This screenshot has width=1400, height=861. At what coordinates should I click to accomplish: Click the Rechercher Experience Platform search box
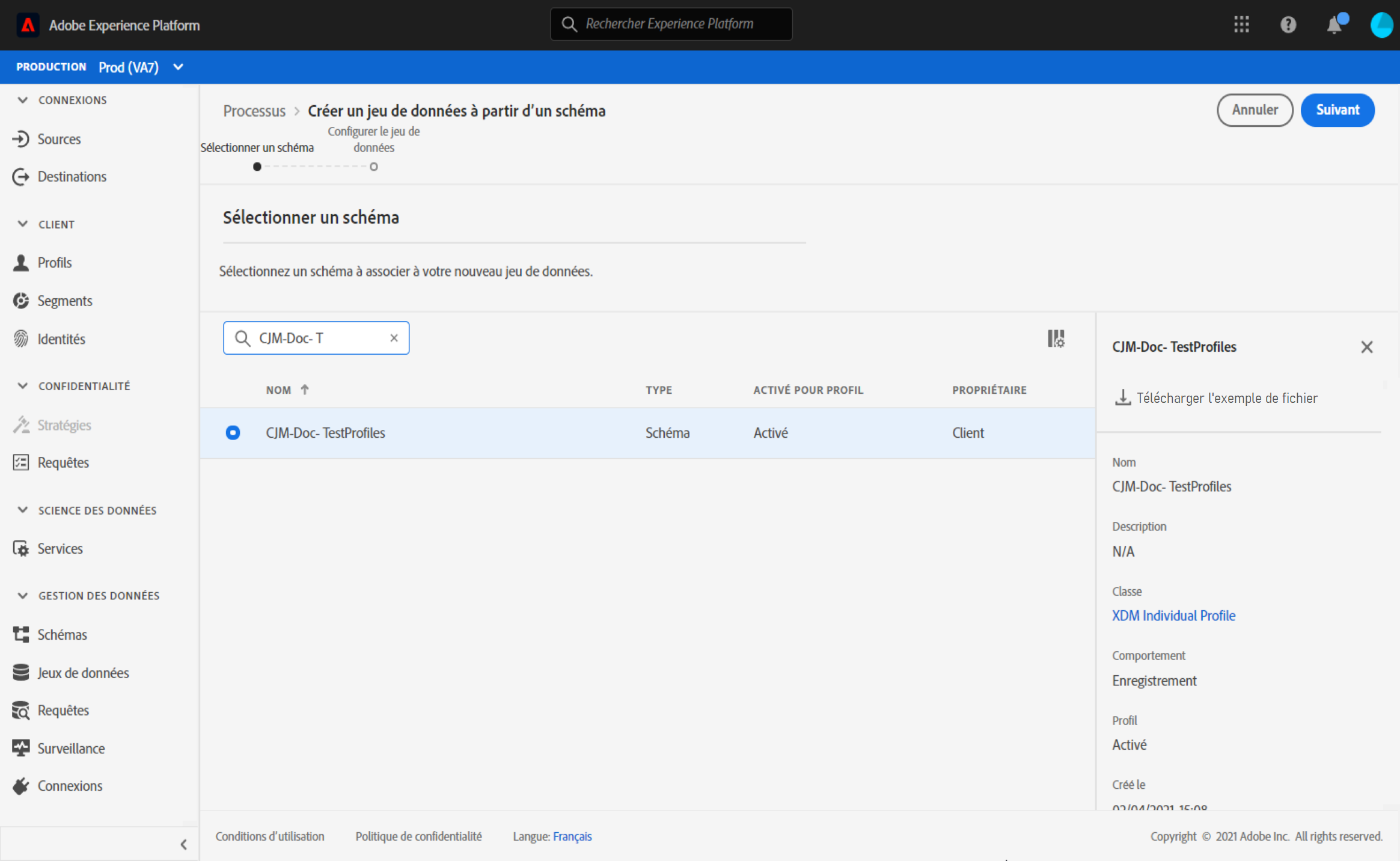(670, 24)
